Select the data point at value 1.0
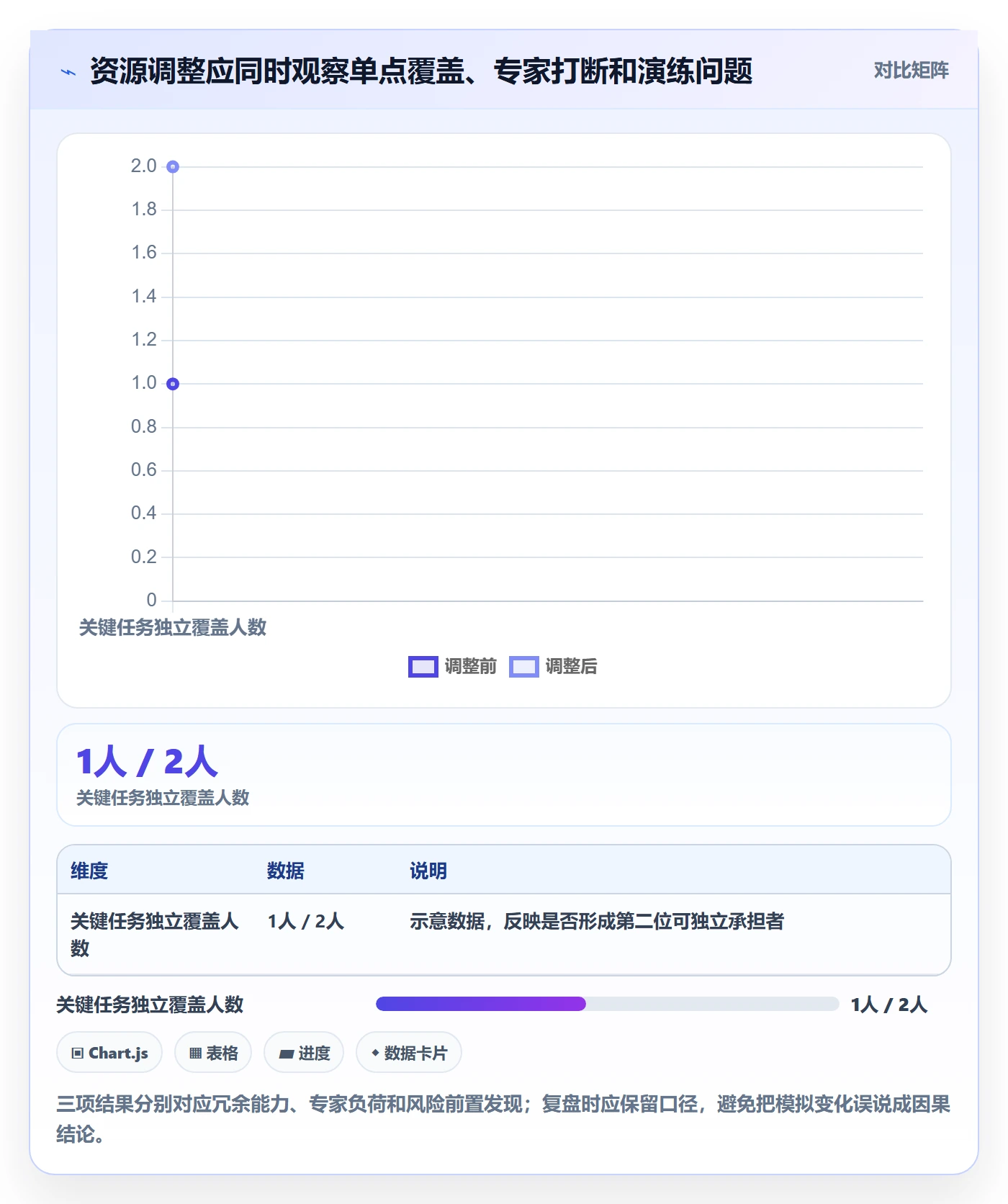 click(173, 384)
